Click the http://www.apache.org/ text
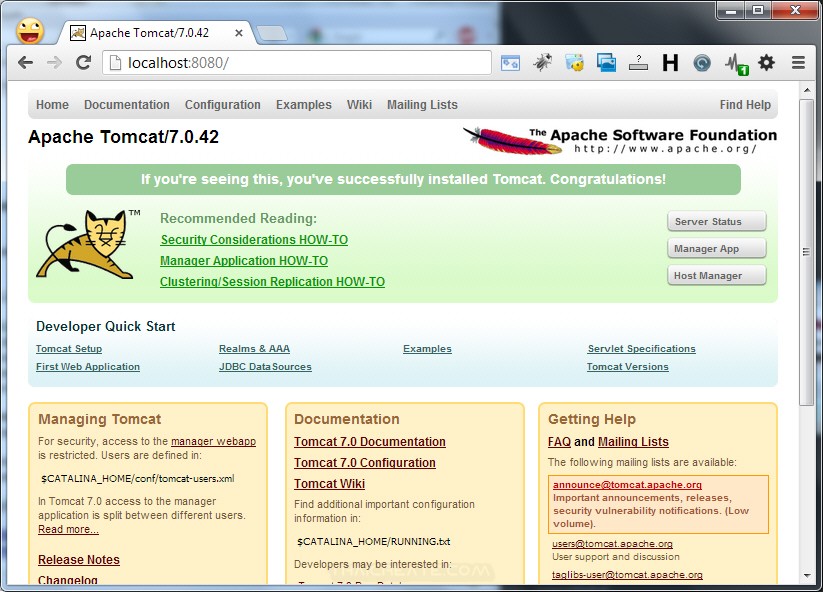The width and height of the screenshot is (823, 592). point(666,149)
